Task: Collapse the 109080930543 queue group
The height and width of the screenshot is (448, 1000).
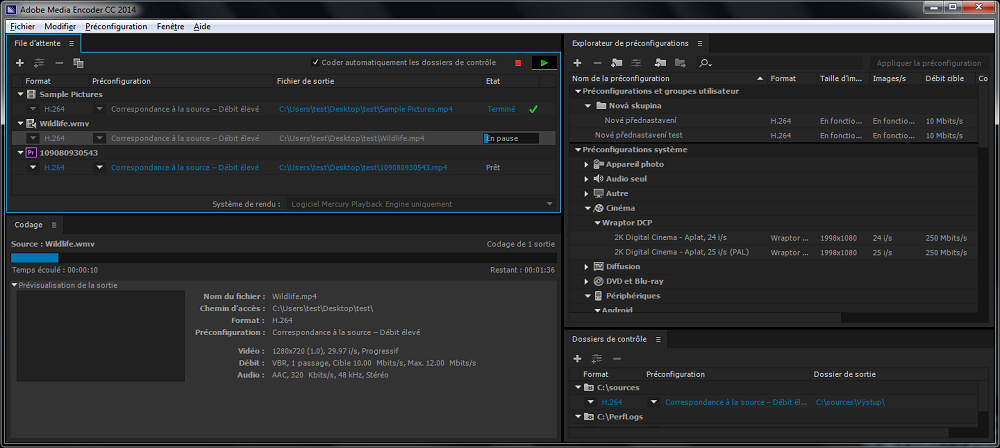Action: pyautogui.click(x=20, y=153)
